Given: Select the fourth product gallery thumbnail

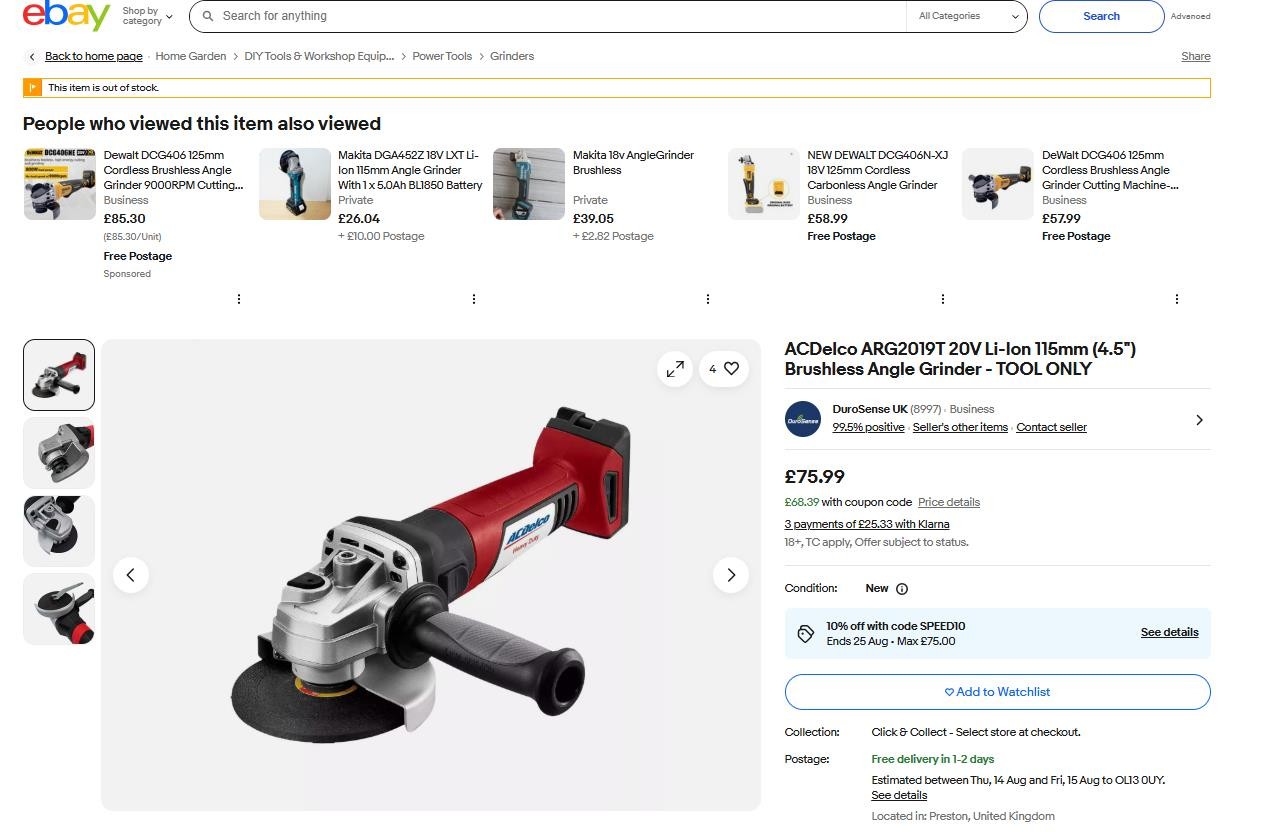Looking at the screenshot, I should [x=59, y=609].
